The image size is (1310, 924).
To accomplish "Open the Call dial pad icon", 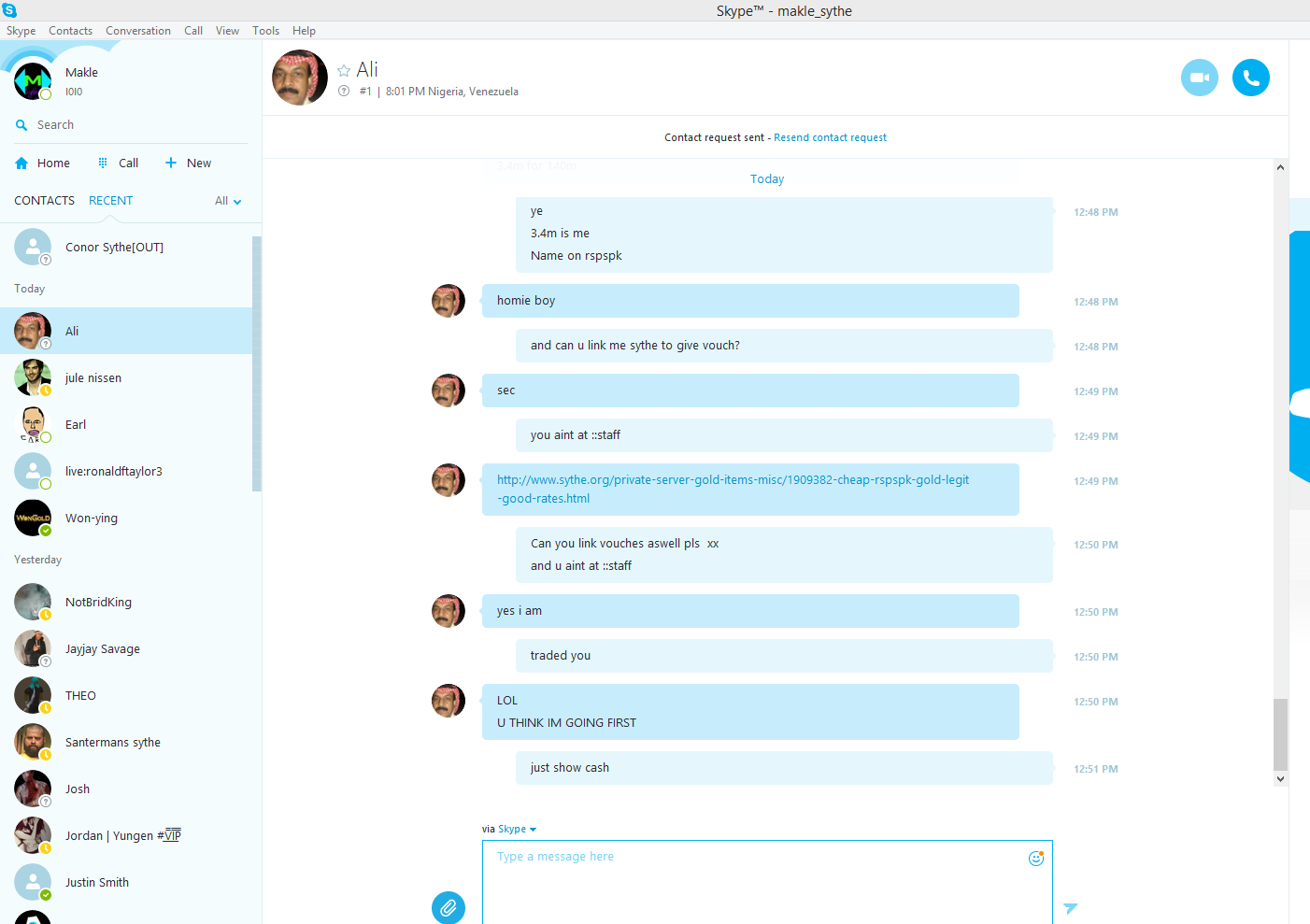I will coord(103,163).
